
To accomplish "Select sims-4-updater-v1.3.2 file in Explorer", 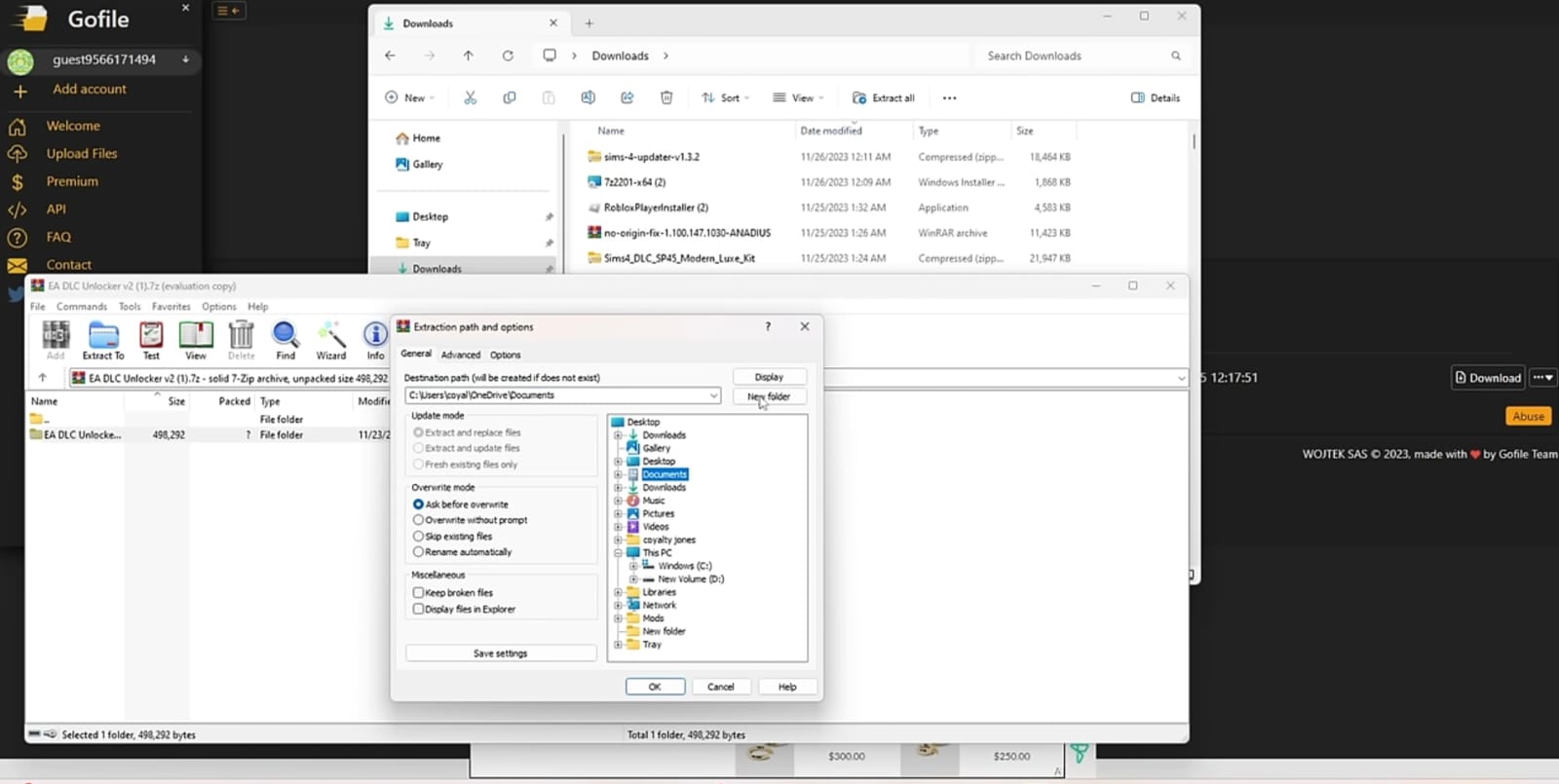I will [651, 157].
